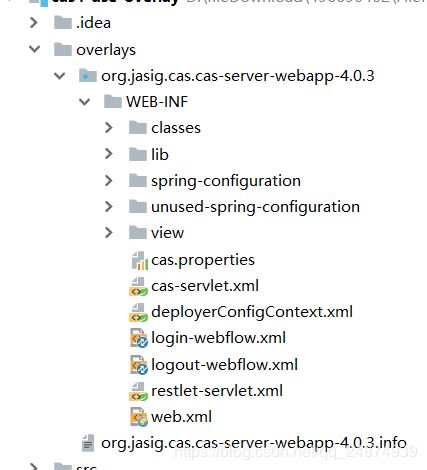Image resolution: width=427 pixels, height=470 pixels.
Task: Collapse the WEB-INF directory node
Action: [85, 102]
